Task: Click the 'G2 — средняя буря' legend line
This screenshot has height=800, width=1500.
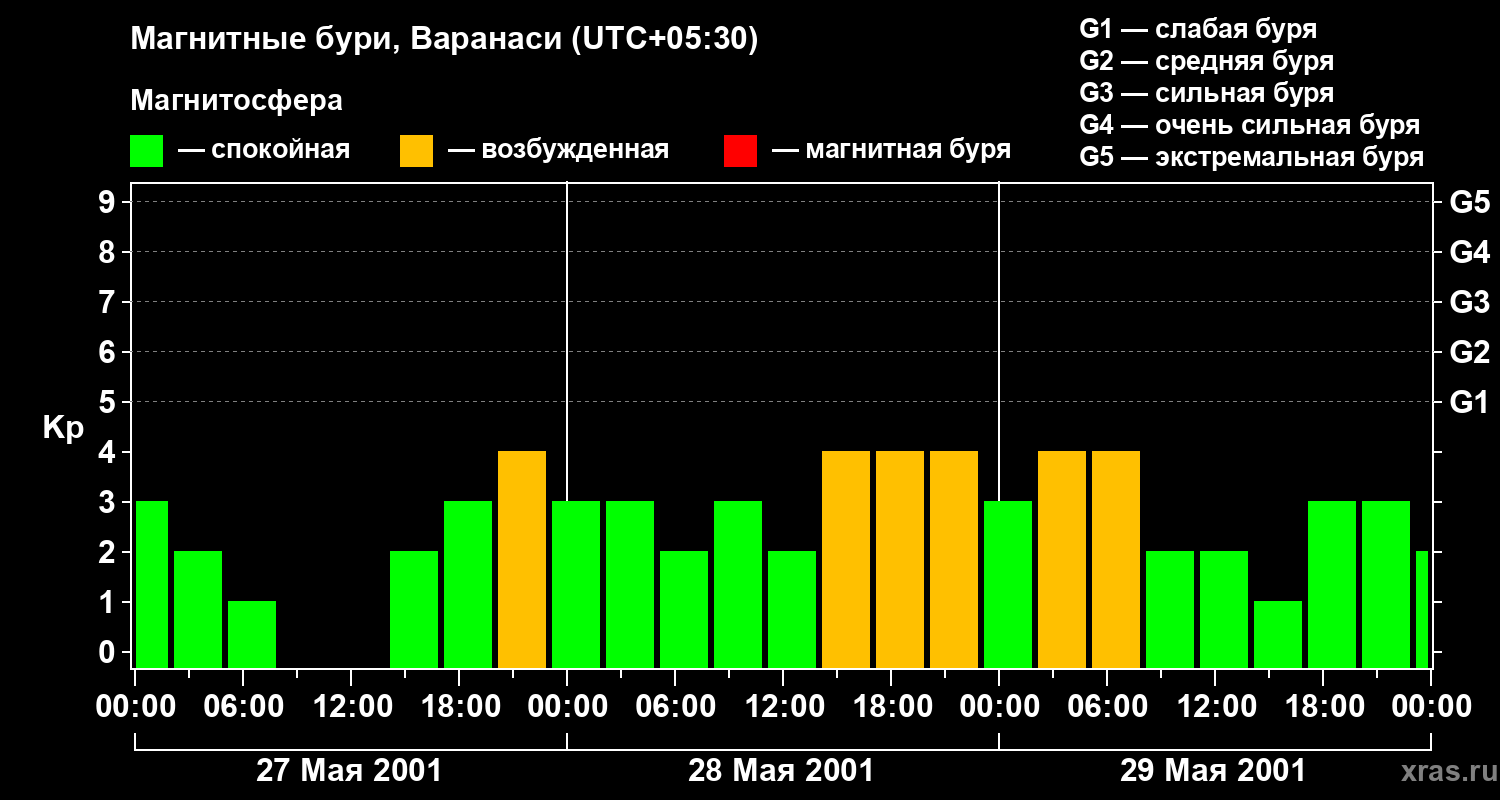Action: tap(1207, 61)
